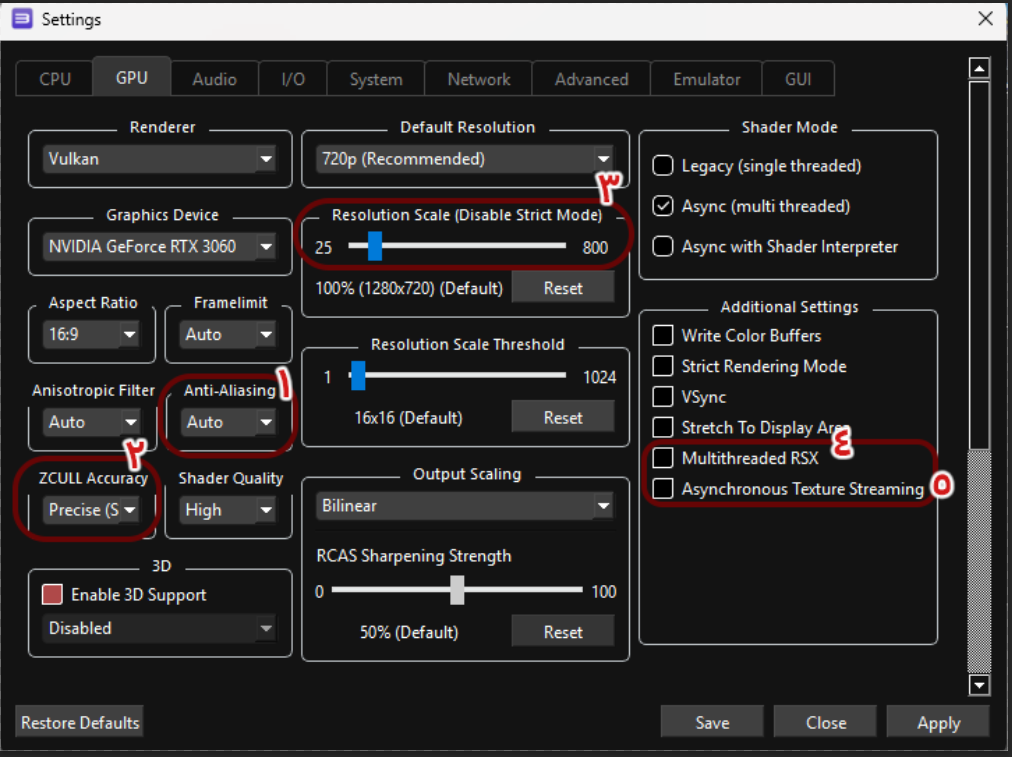
Task: Expand the Graphics Device dropdown
Action: point(160,247)
